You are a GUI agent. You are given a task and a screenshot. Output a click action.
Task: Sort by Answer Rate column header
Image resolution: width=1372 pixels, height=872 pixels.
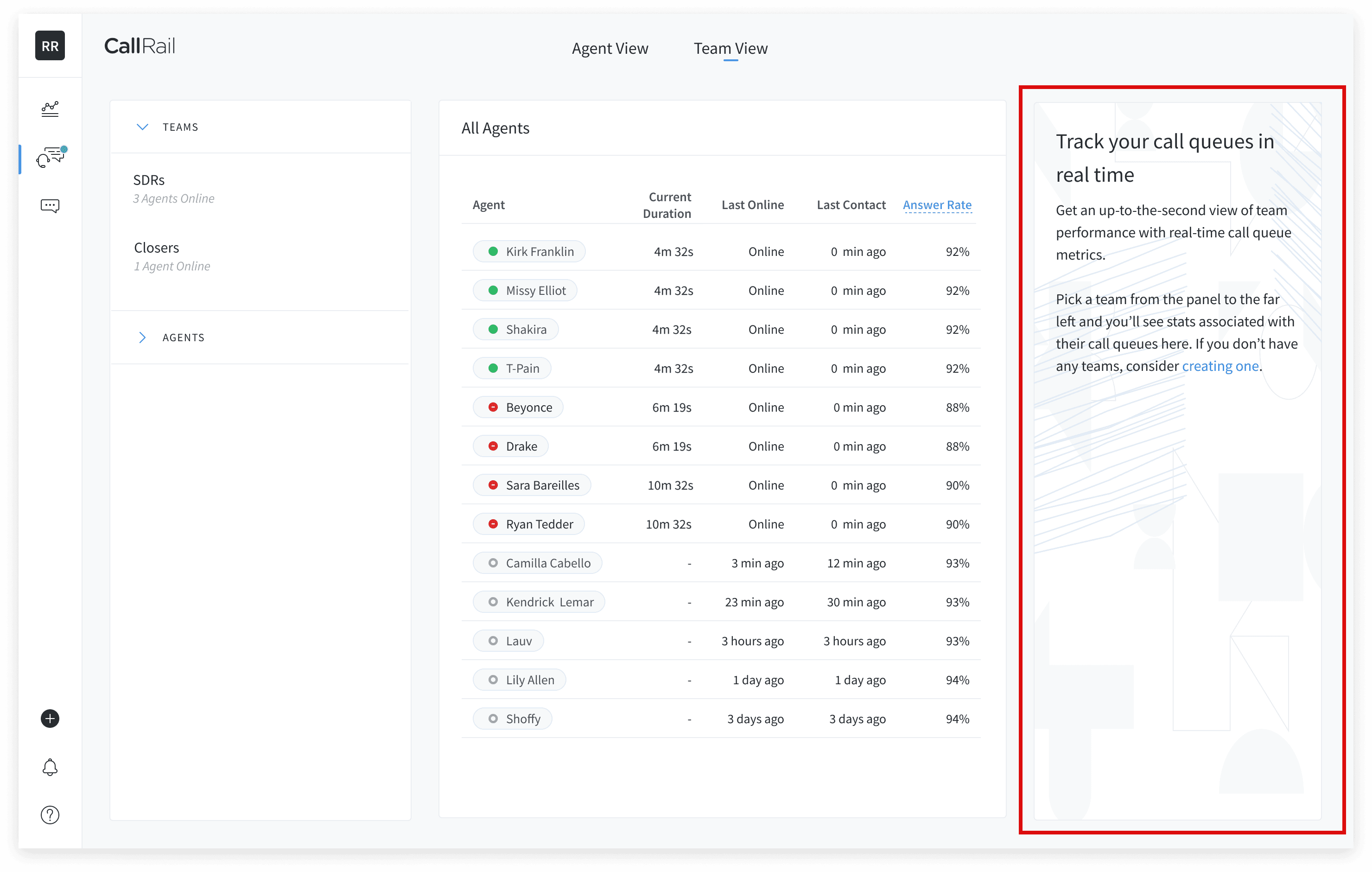pyautogui.click(x=937, y=204)
